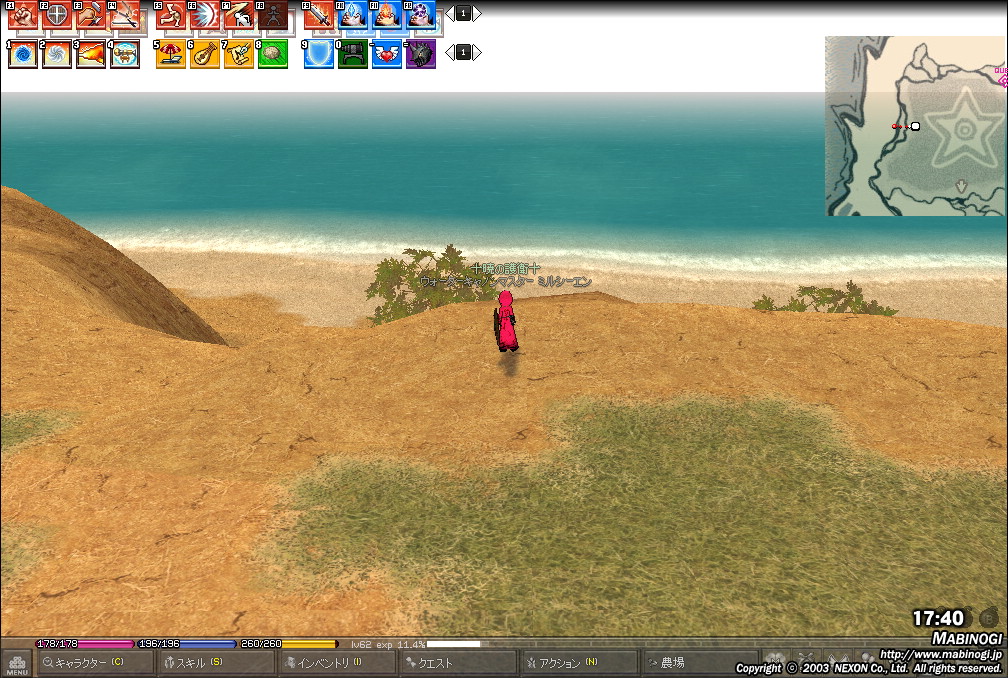This screenshot has width=1008, height=678.
Task: Use the beach parasol chair icon in slot 5
Action: [x=170, y=54]
